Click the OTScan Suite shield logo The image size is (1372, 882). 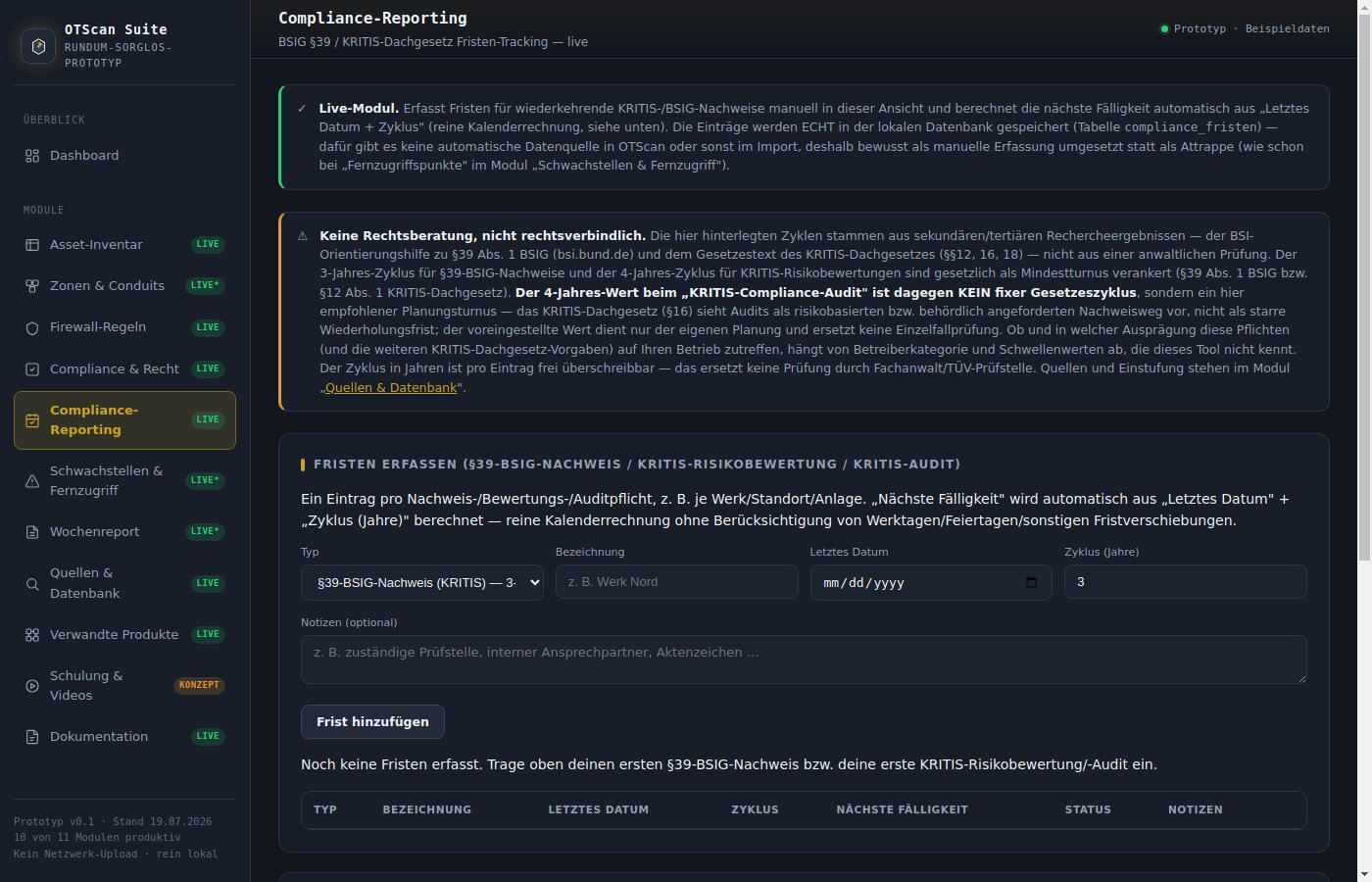pos(38,46)
